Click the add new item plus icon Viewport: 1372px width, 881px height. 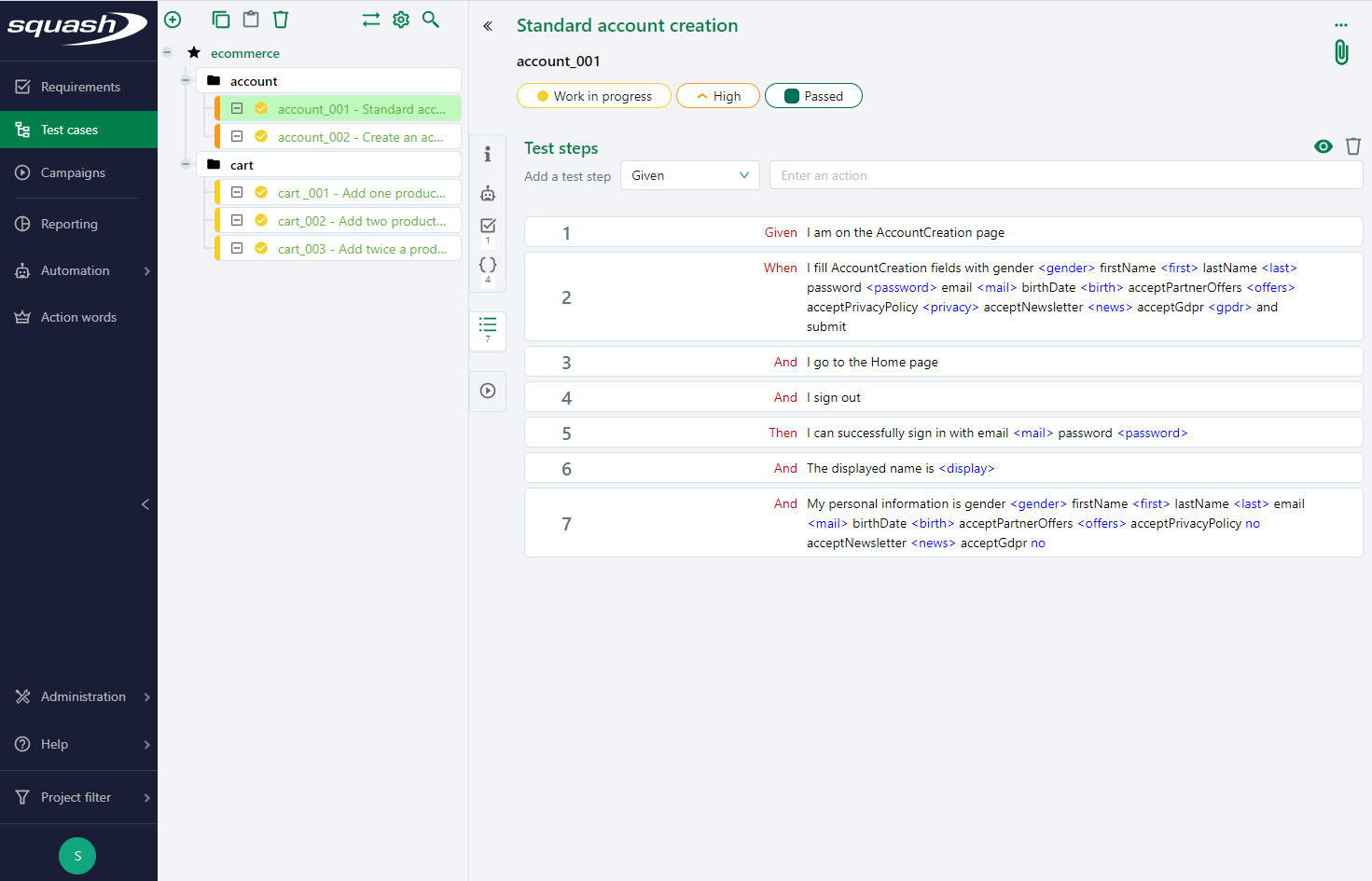[x=173, y=20]
